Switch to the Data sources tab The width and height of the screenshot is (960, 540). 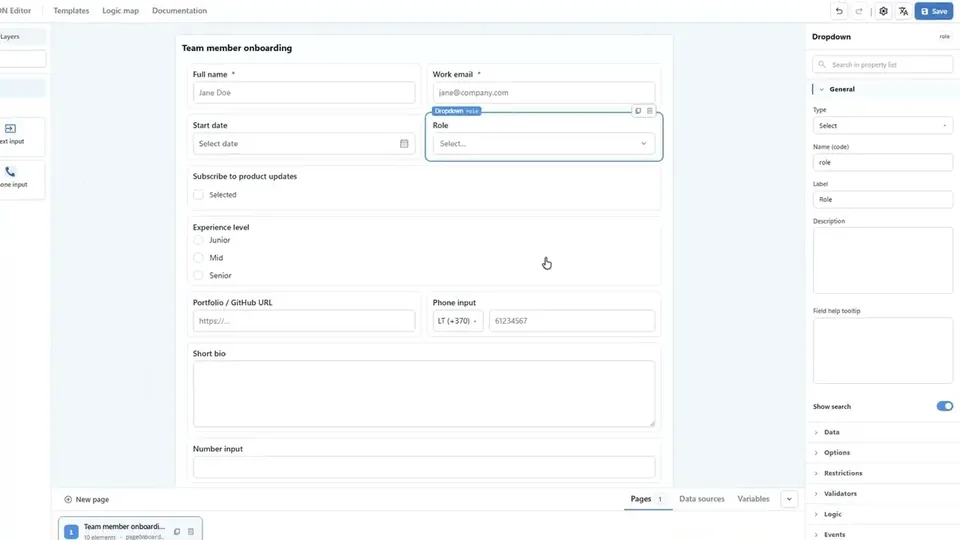702,499
